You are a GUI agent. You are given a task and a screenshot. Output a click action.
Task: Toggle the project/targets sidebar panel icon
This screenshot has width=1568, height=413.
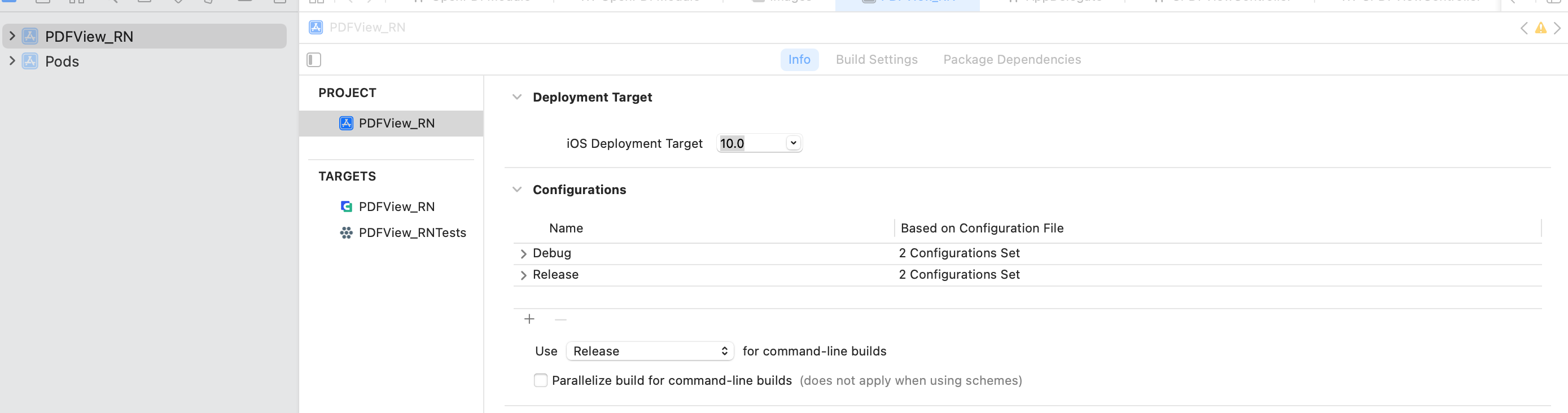coord(313,60)
